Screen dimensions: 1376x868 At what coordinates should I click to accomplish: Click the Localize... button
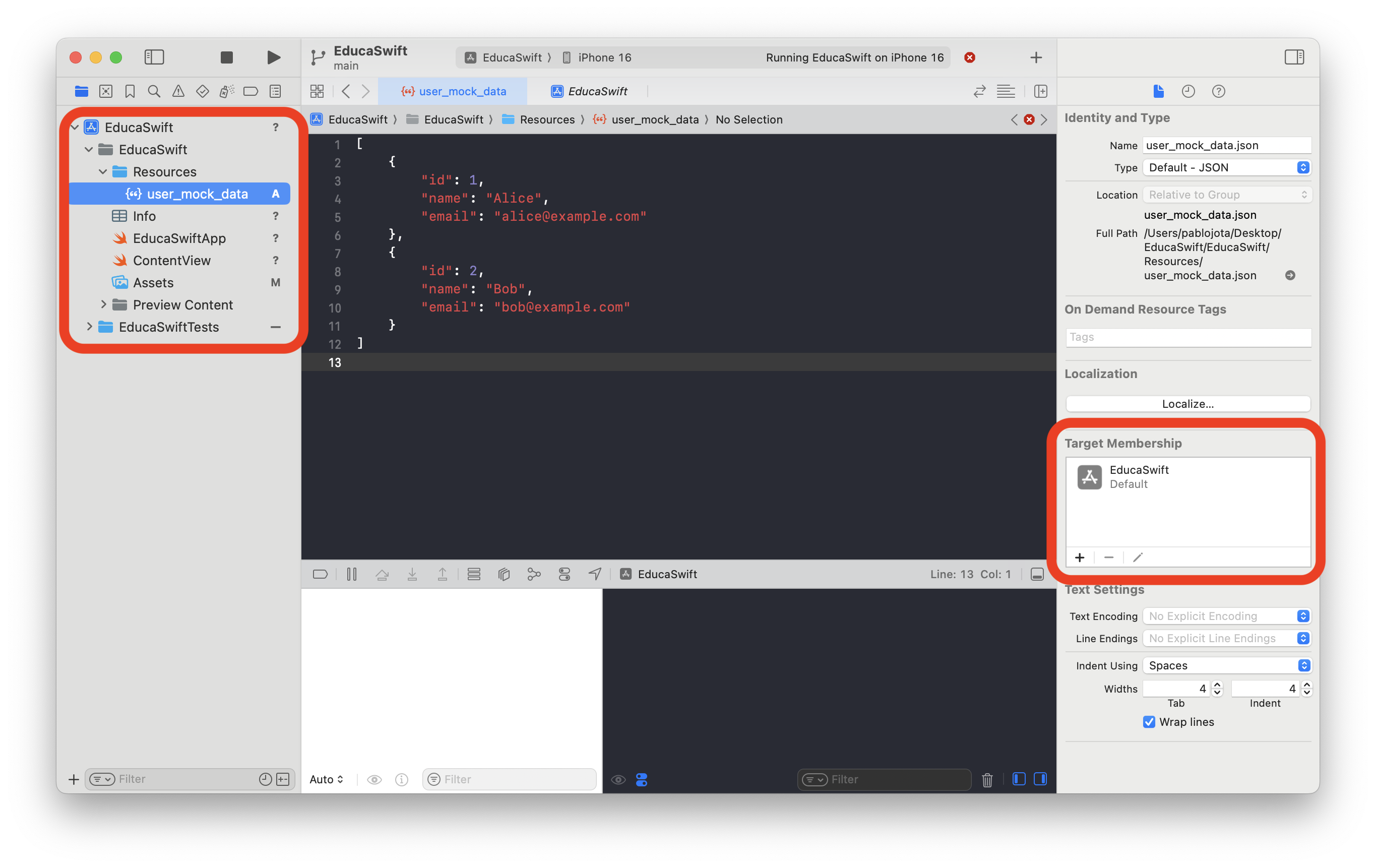[x=1187, y=403]
